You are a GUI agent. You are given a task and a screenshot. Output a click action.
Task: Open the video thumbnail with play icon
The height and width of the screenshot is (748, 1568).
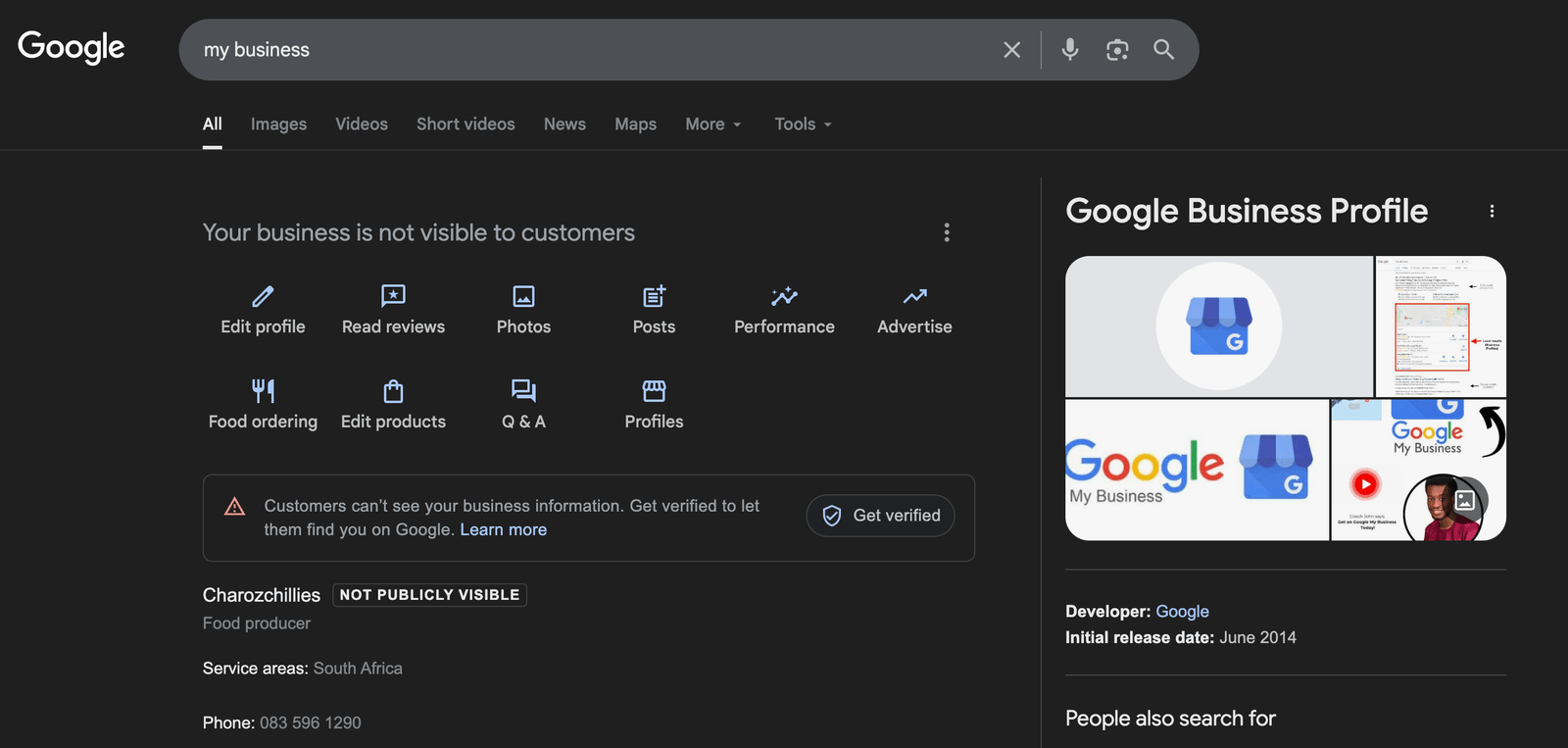click(x=1418, y=470)
